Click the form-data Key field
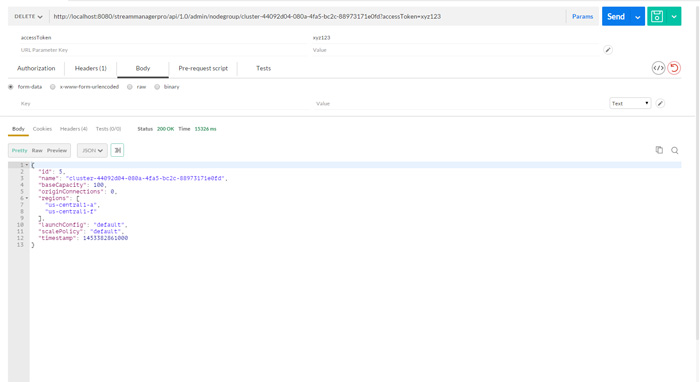 pyautogui.click(x=163, y=104)
